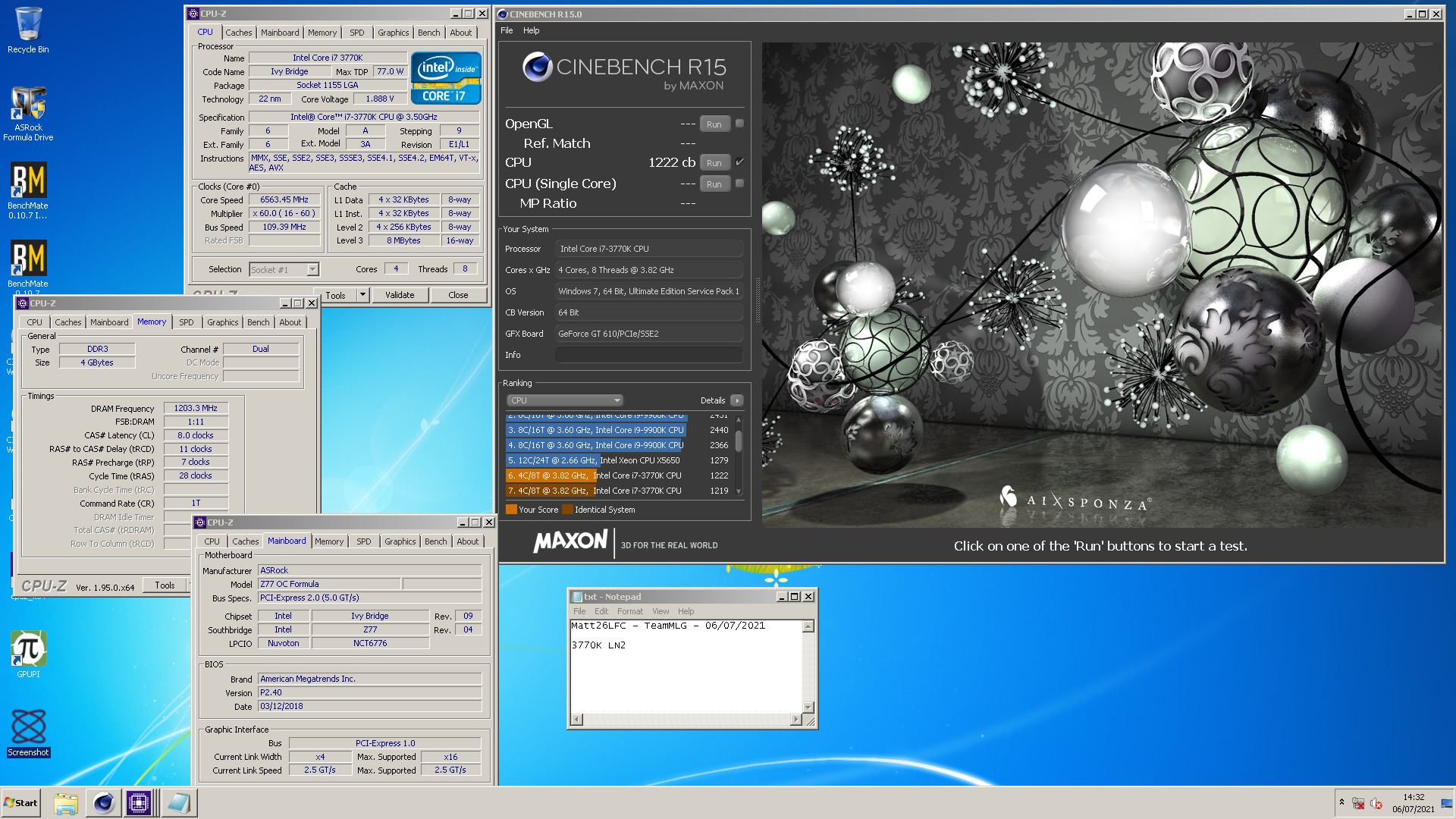Open the View menu in Notepad
This screenshot has width=1456, height=819.
(x=661, y=611)
